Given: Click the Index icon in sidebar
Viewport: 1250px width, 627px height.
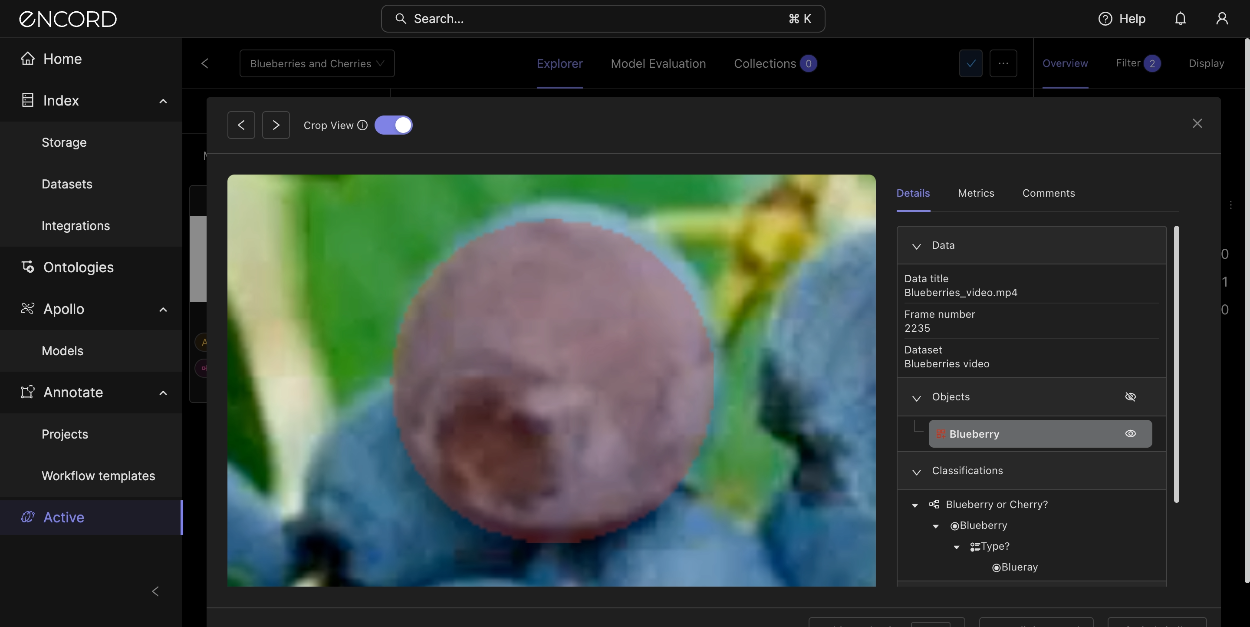Looking at the screenshot, I should coord(28,101).
